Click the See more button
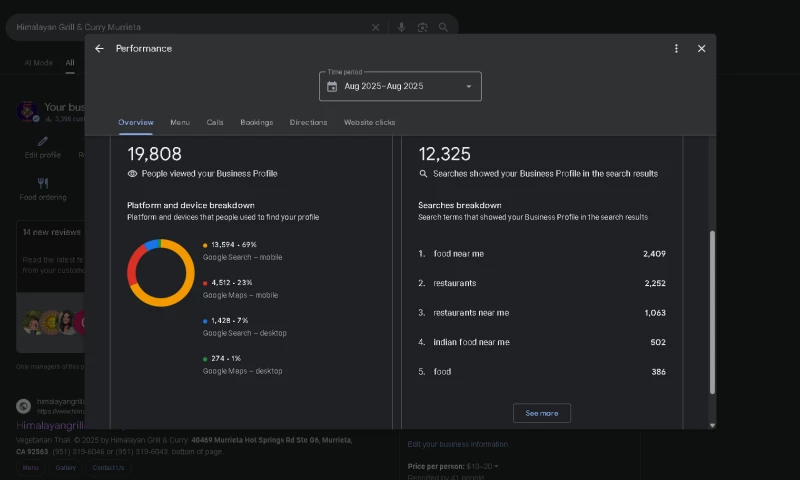 click(542, 413)
